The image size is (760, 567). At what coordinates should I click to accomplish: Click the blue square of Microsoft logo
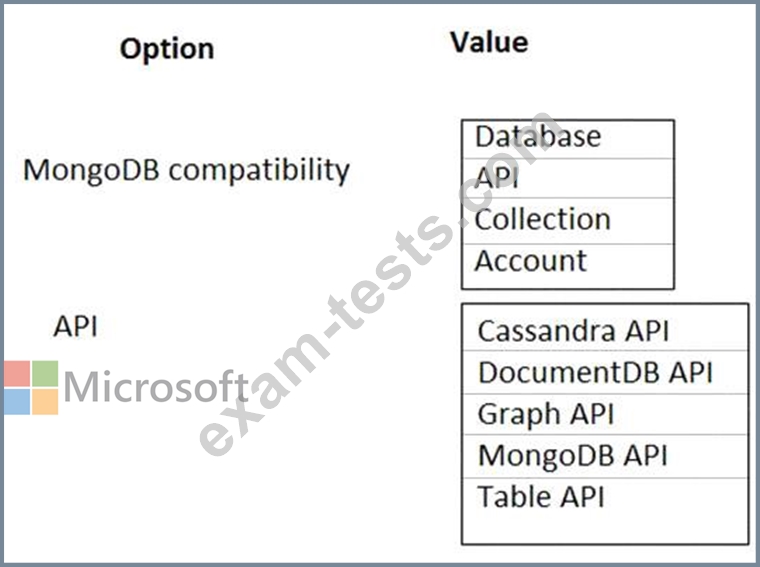[x=17, y=402]
